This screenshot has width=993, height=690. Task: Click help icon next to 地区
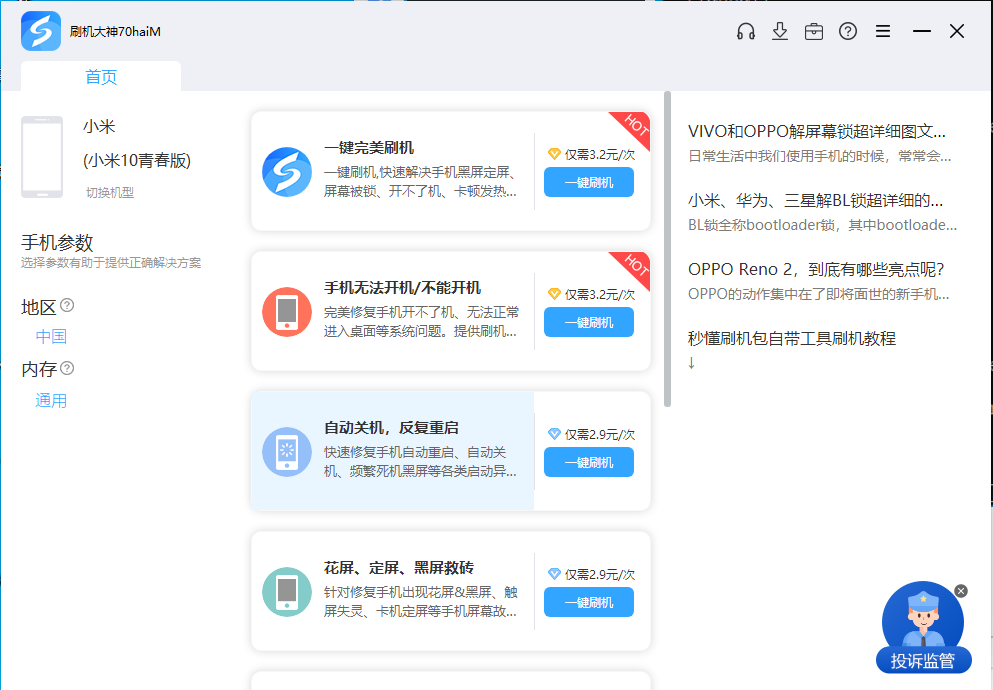point(67,305)
